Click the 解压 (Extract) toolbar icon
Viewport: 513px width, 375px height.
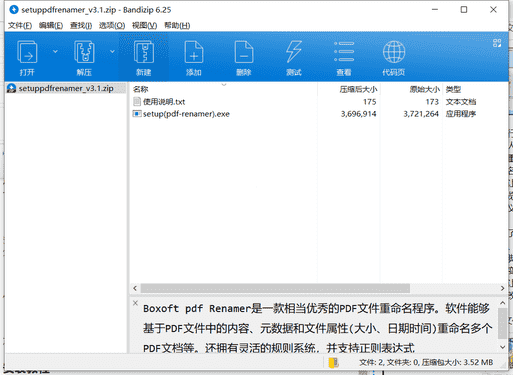(84, 52)
